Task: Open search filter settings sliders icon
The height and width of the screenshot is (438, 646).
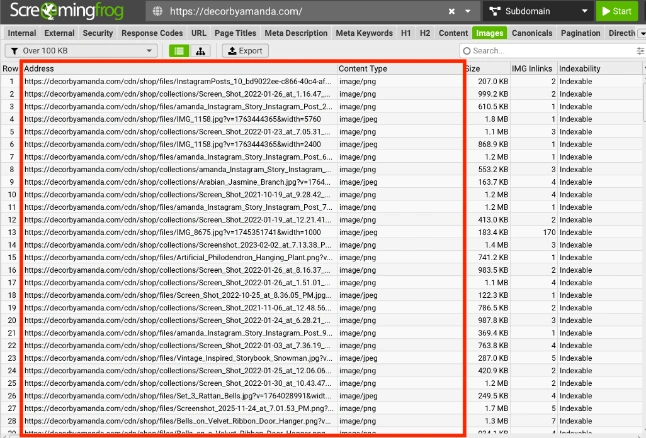Action: click(640, 50)
